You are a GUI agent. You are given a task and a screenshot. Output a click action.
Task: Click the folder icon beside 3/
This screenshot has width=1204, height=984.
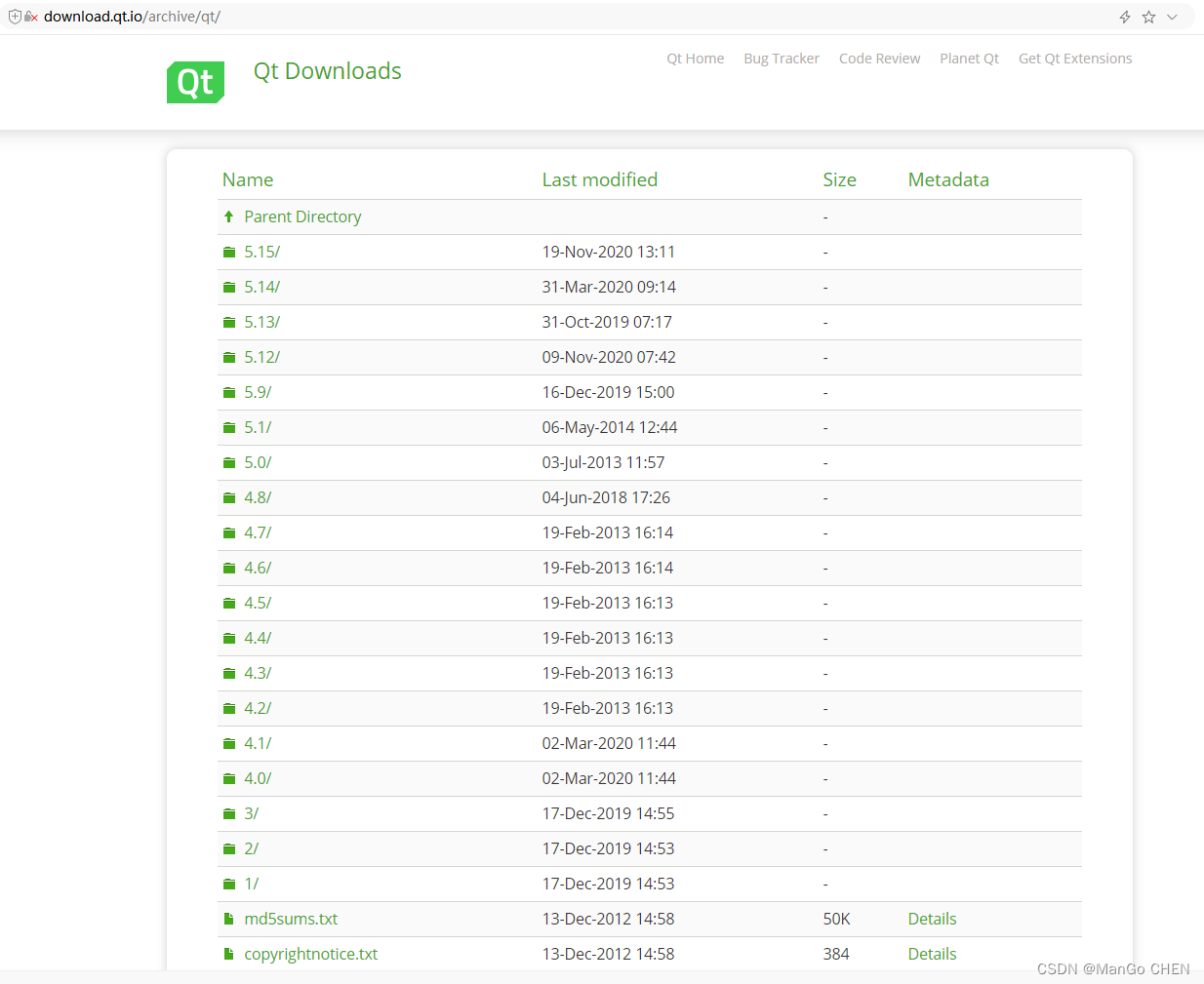[229, 813]
